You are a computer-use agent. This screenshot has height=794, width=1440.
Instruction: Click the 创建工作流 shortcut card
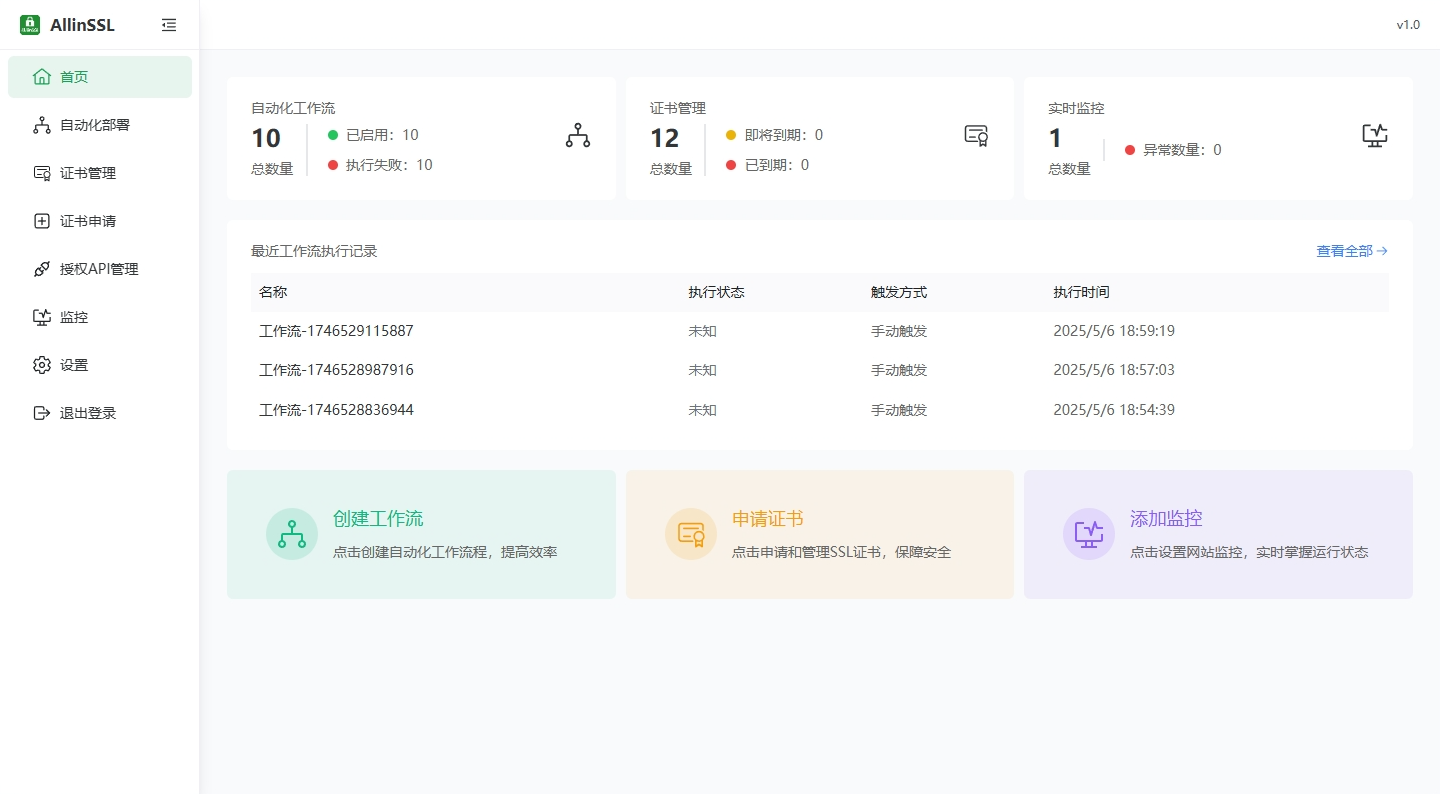coord(421,533)
